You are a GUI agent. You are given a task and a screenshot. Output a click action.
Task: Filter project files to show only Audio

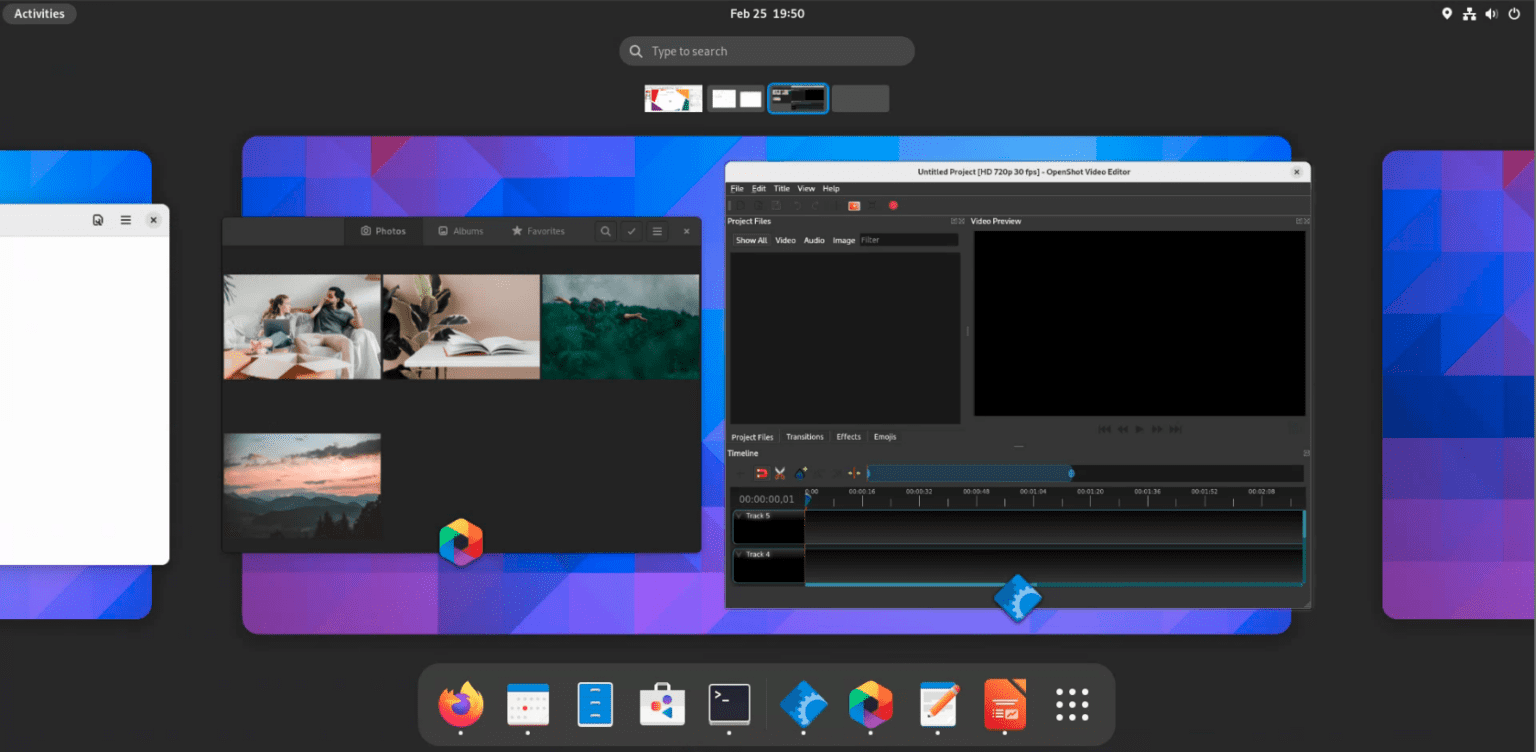pos(814,240)
